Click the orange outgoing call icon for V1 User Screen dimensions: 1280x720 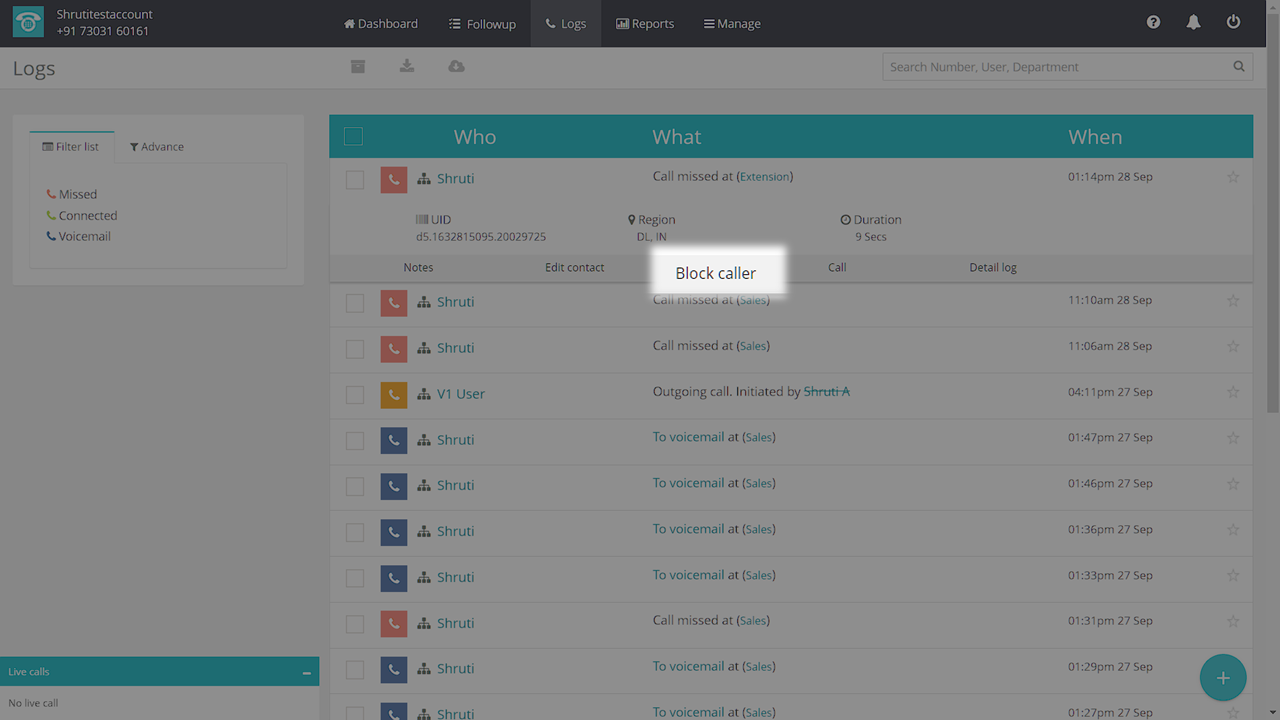[x=394, y=394]
